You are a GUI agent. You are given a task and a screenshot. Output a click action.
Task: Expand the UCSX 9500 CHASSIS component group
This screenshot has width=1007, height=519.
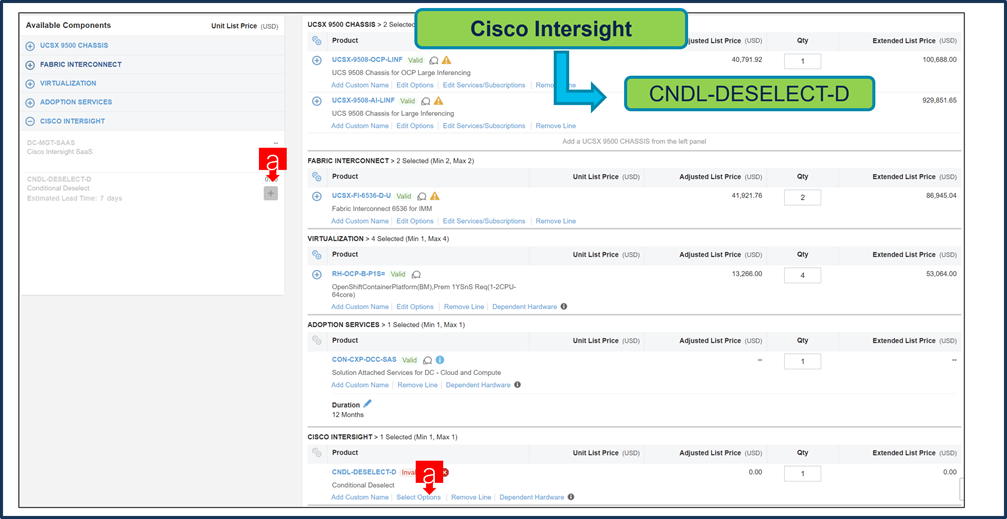(x=30, y=46)
